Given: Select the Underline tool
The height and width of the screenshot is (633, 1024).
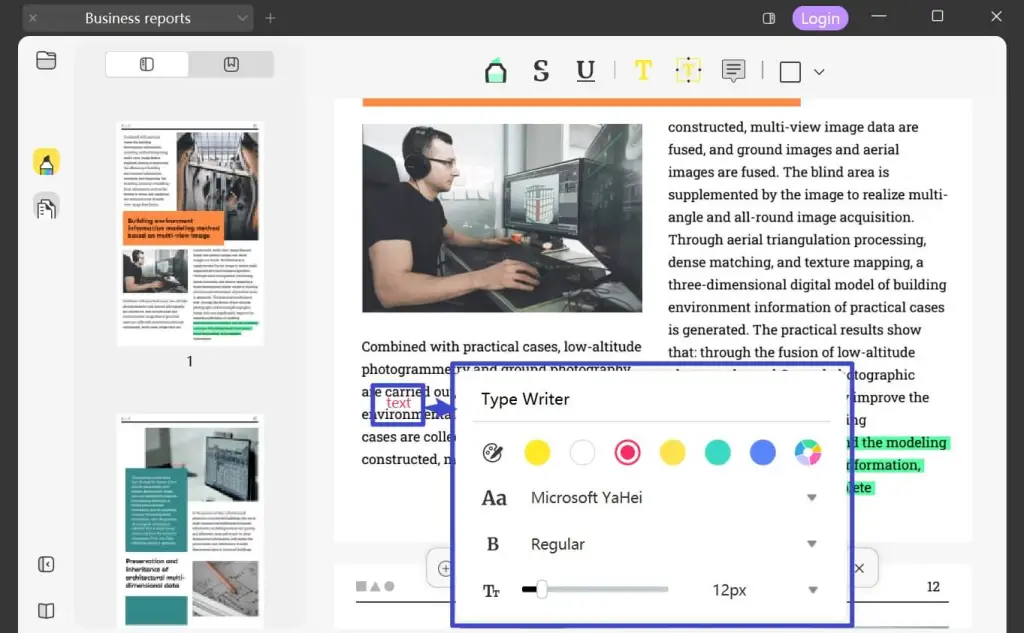Looking at the screenshot, I should (x=586, y=71).
